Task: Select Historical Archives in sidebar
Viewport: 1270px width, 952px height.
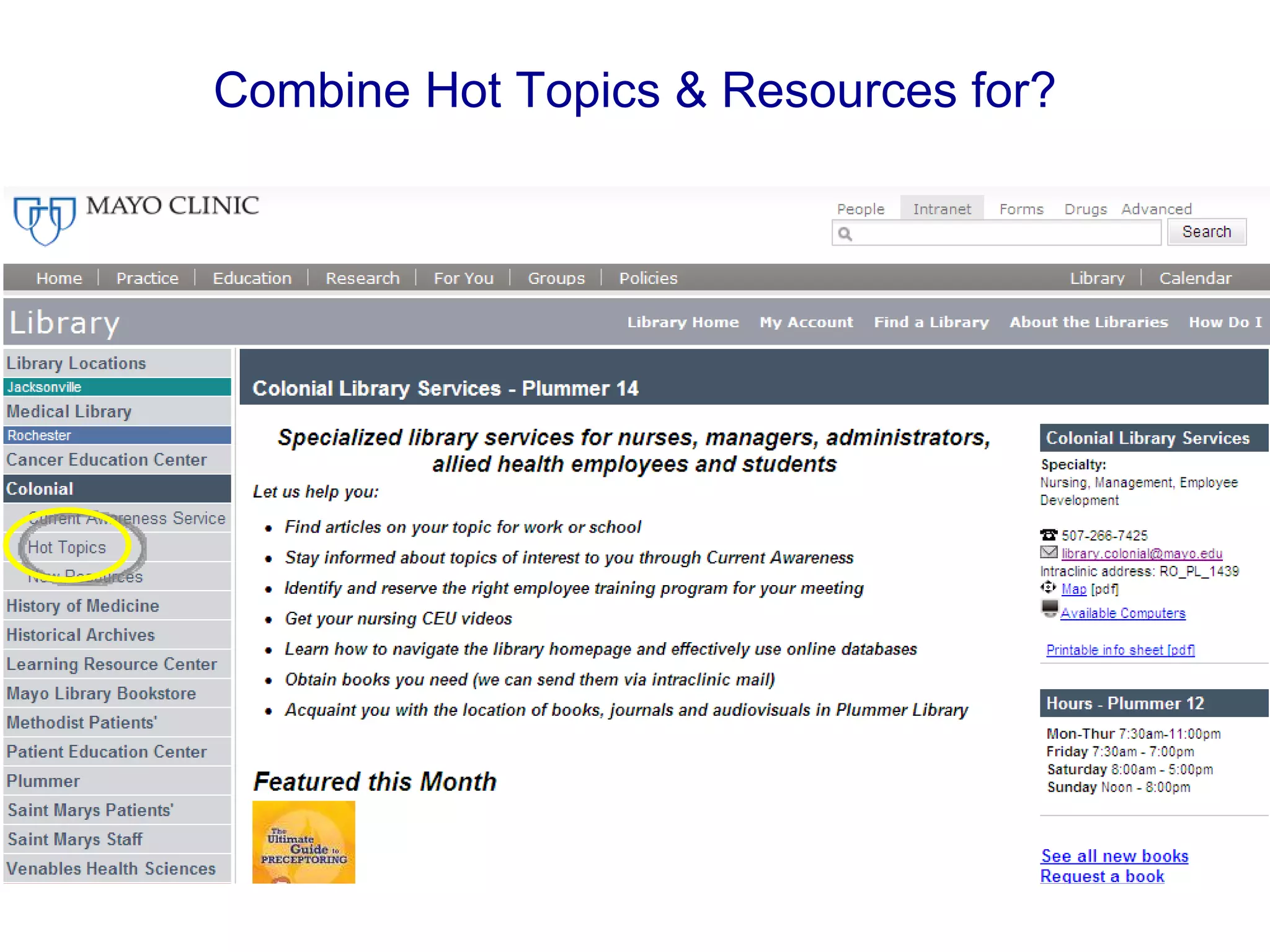Action: coord(117,635)
